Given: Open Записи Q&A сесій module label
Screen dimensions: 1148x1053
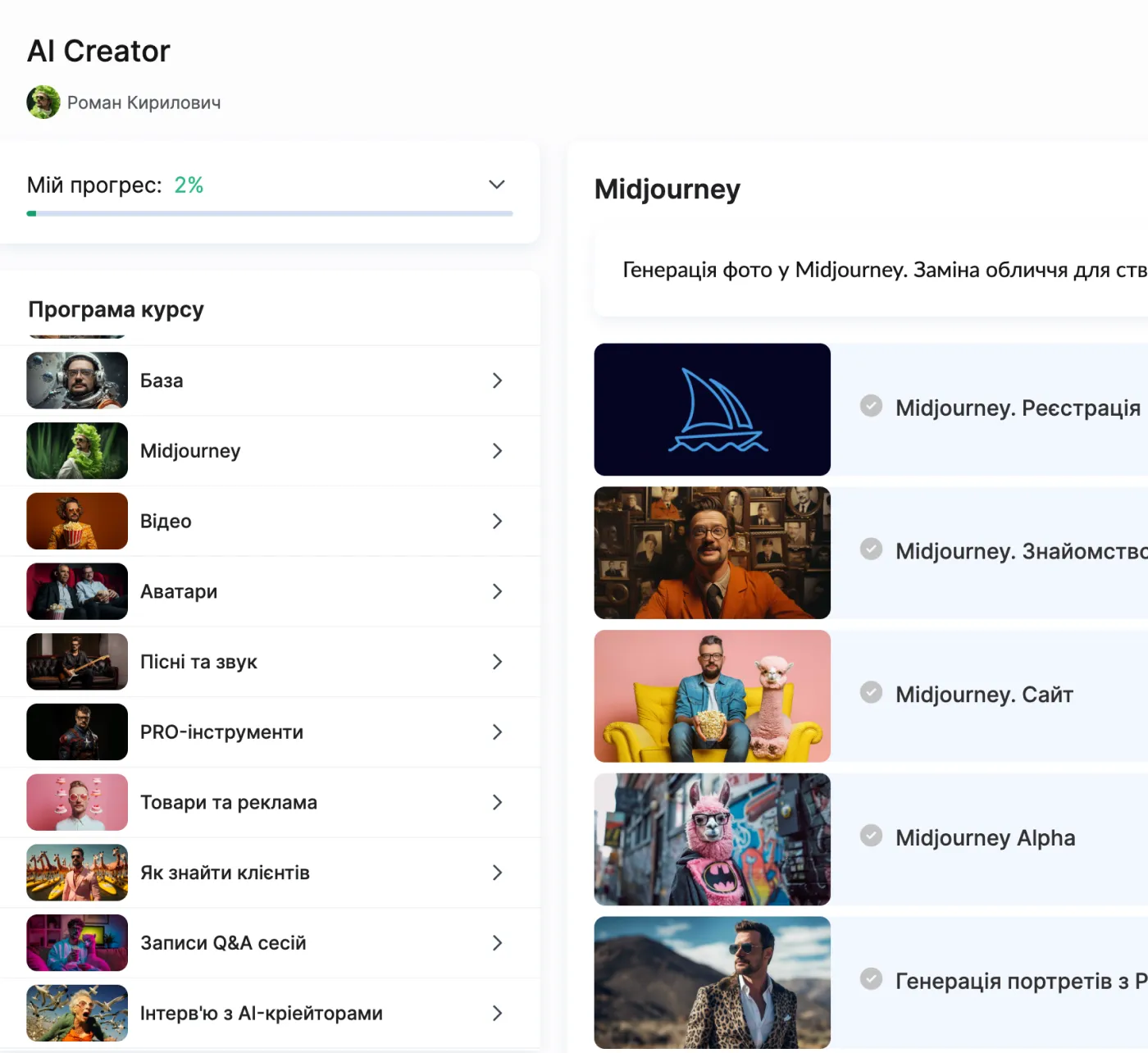Looking at the screenshot, I should 223,943.
